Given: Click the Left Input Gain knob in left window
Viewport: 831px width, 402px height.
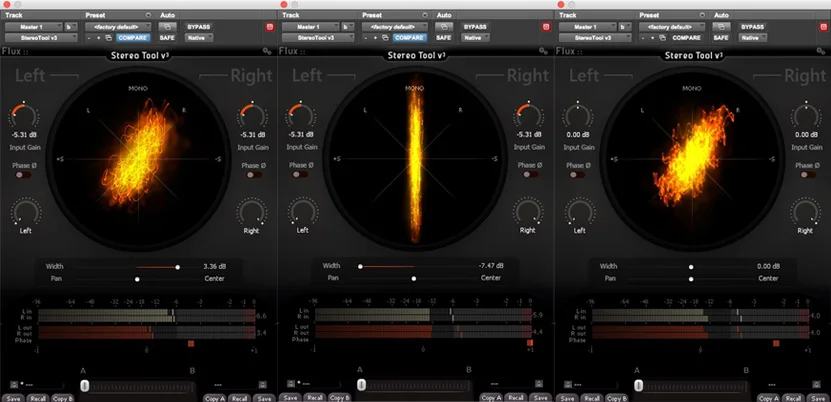Looking at the screenshot, I should pyautogui.click(x=24, y=115).
